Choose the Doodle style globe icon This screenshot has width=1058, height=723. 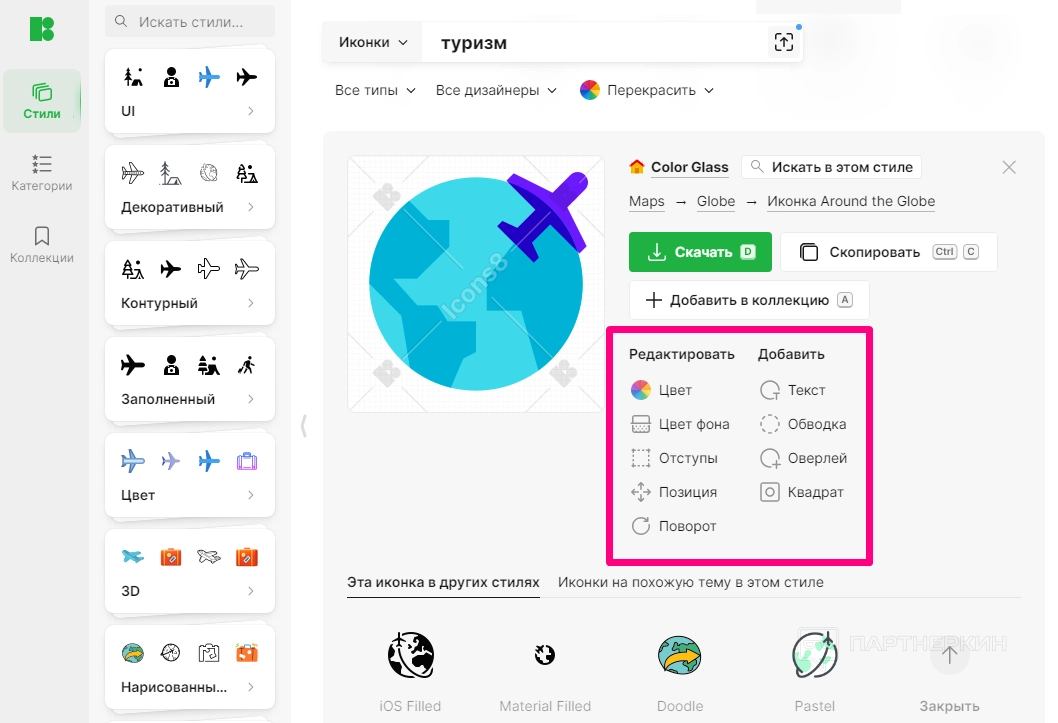click(679, 655)
